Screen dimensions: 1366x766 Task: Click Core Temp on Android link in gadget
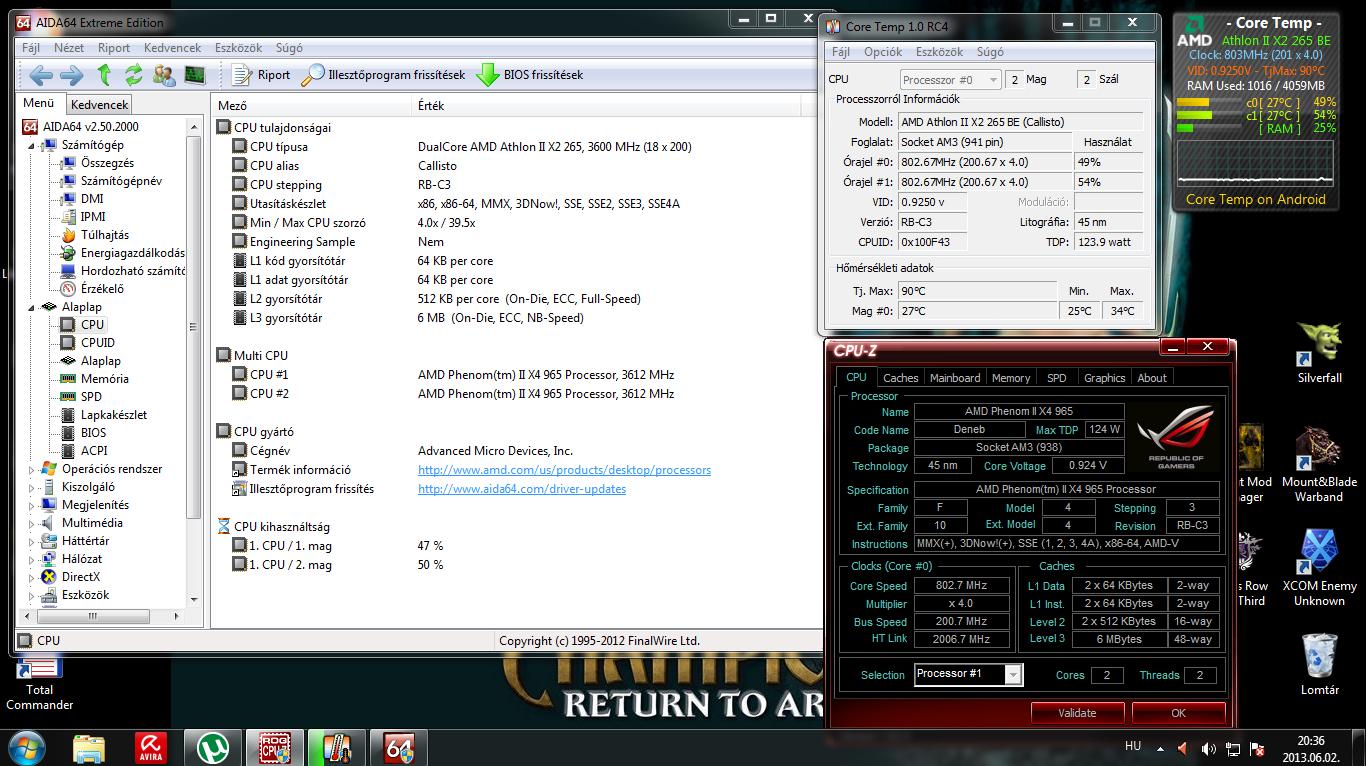1256,199
